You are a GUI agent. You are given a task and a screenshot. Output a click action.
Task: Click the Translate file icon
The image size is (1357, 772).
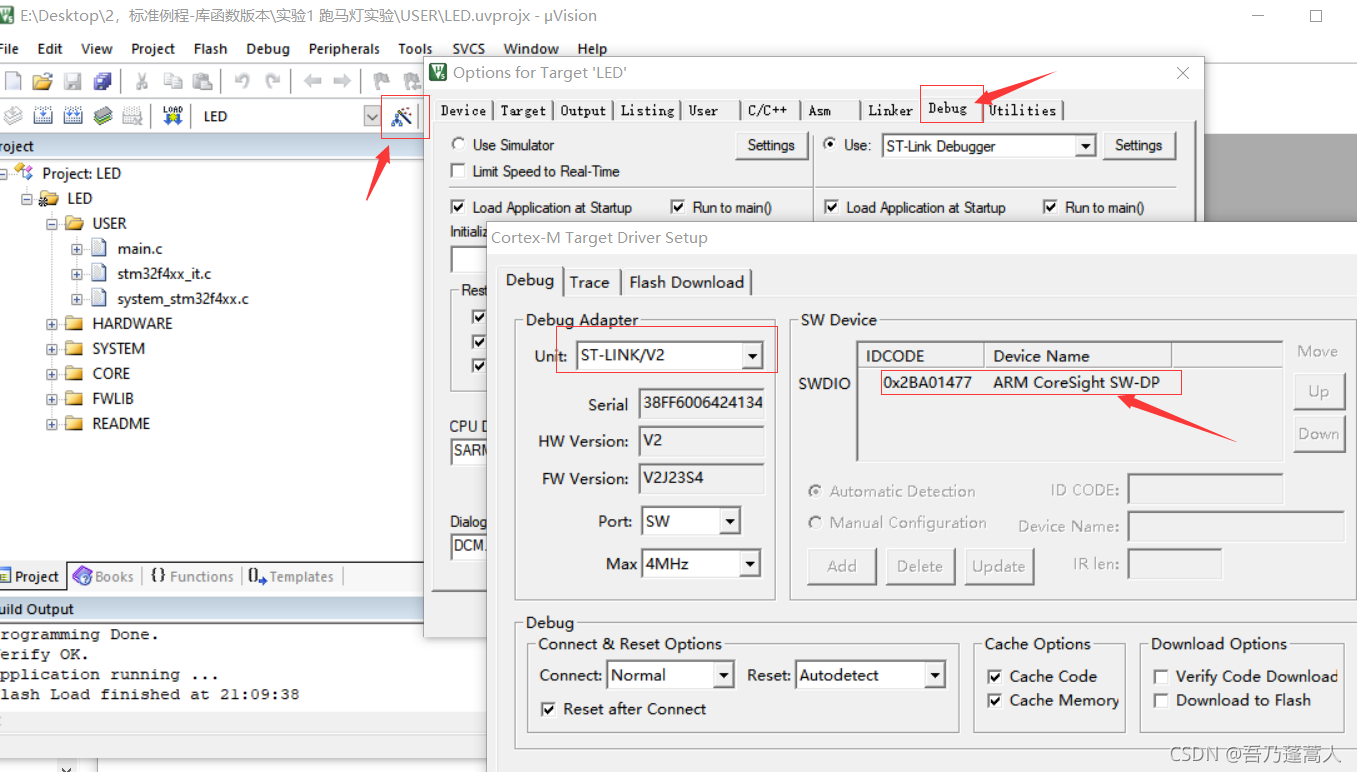pyautogui.click(x=13, y=116)
